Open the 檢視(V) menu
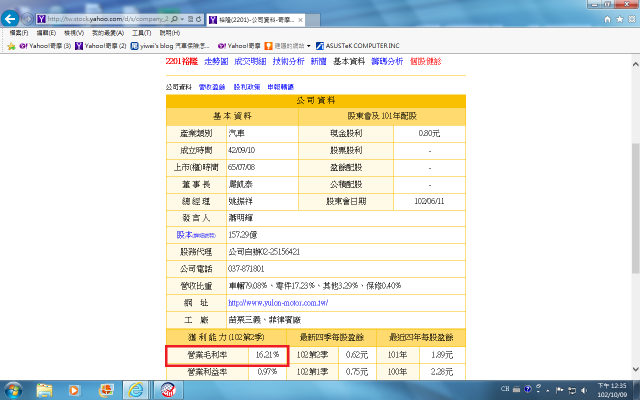This screenshot has width=640, height=400. [74, 33]
